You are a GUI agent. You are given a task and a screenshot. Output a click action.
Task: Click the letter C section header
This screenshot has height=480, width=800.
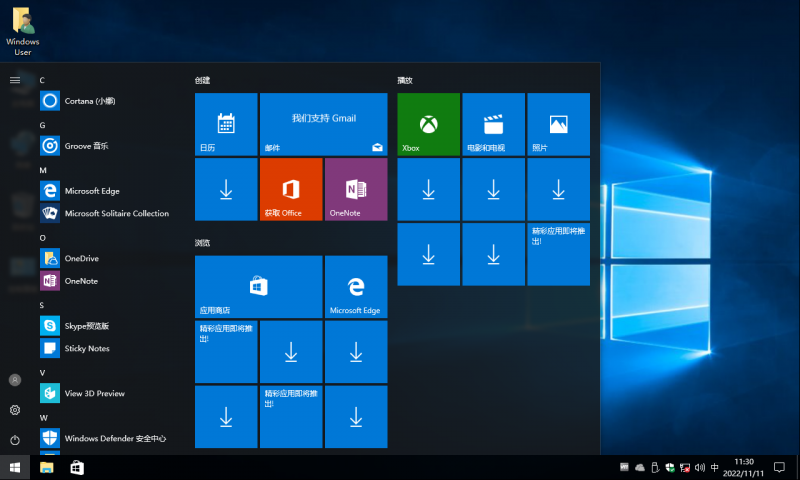pyautogui.click(x=42, y=80)
